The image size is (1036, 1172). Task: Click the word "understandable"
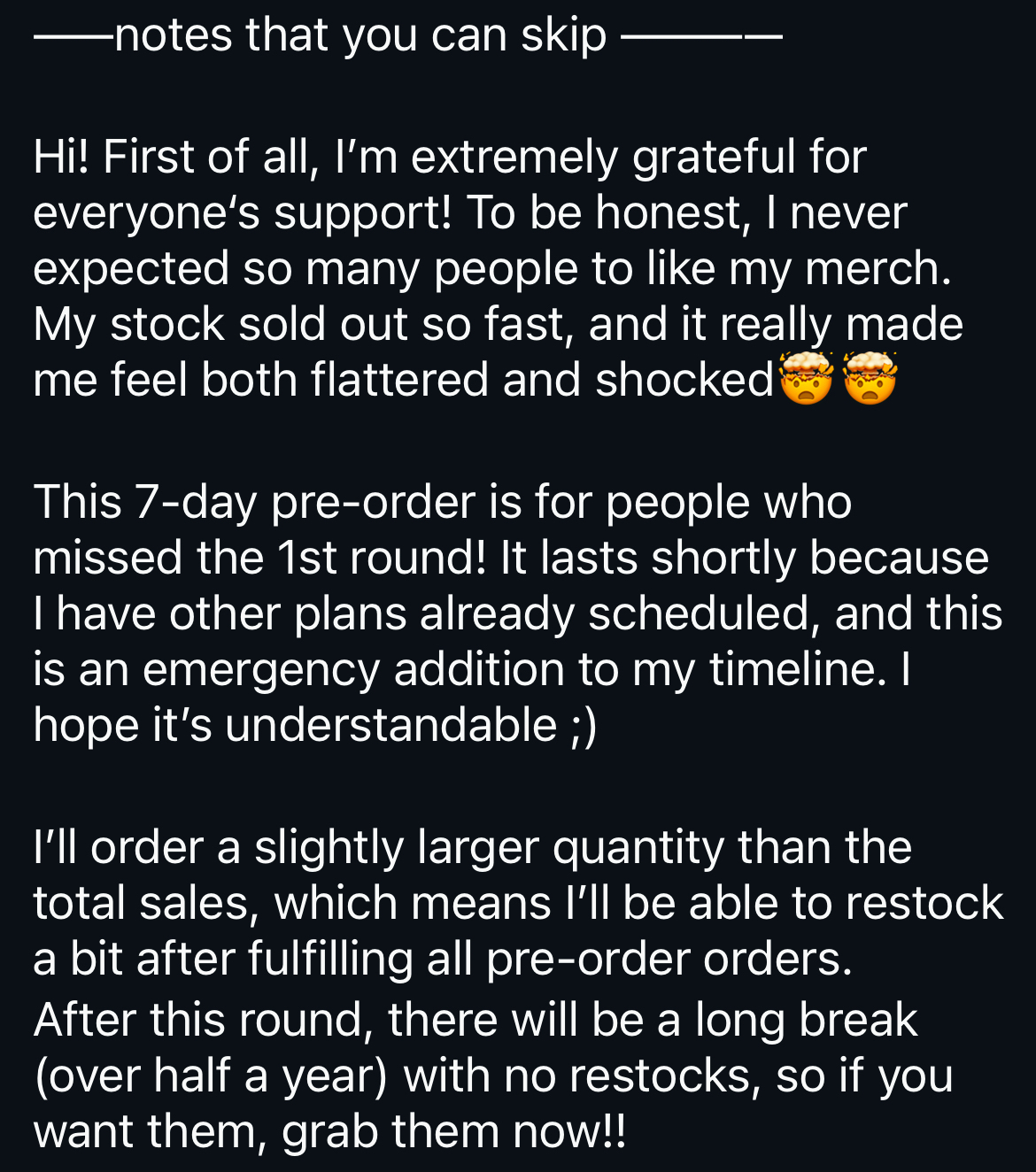click(390, 725)
